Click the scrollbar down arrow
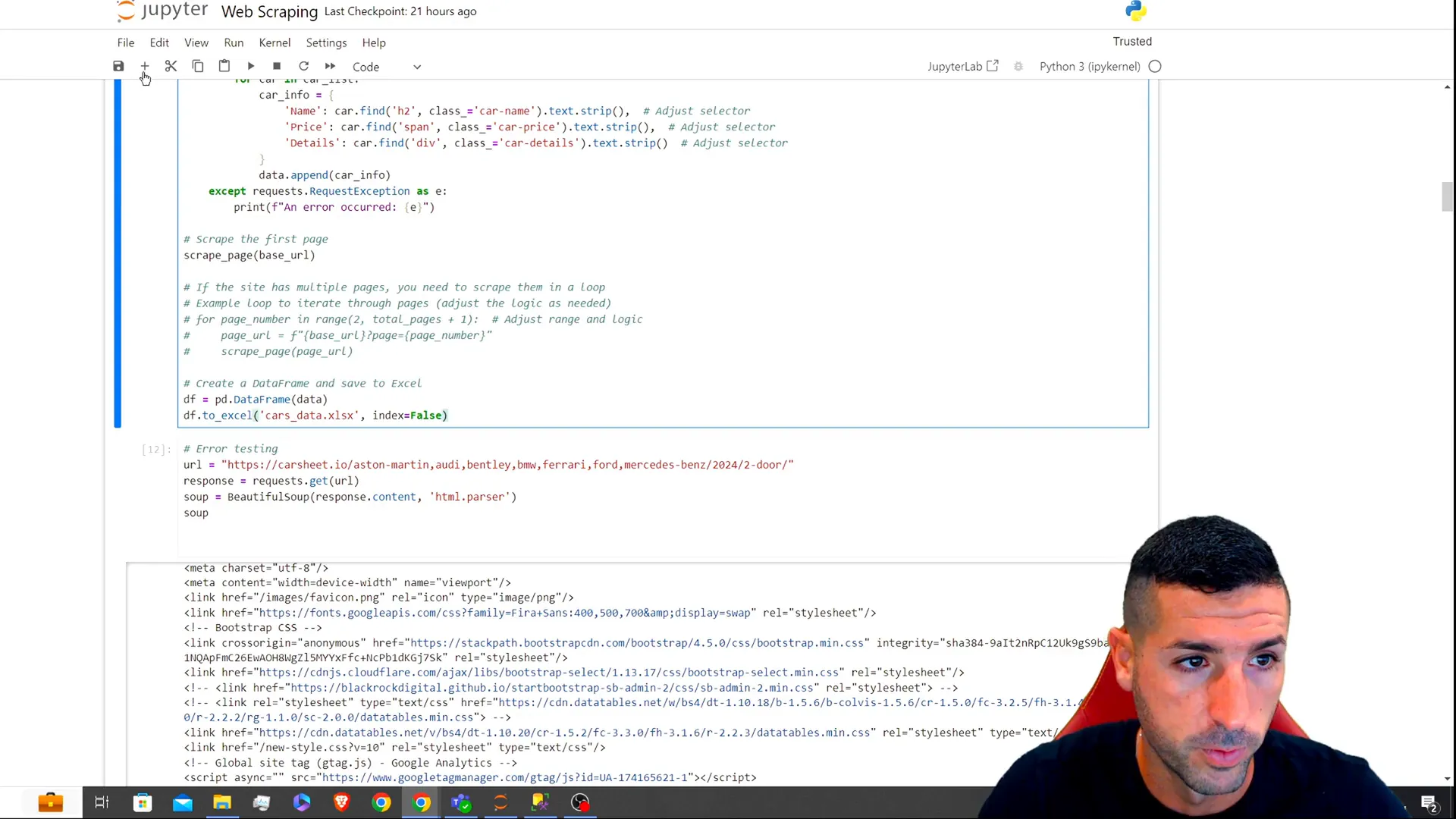Image resolution: width=1456 pixels, height=819 pixels. click(x=1447, y=779)
